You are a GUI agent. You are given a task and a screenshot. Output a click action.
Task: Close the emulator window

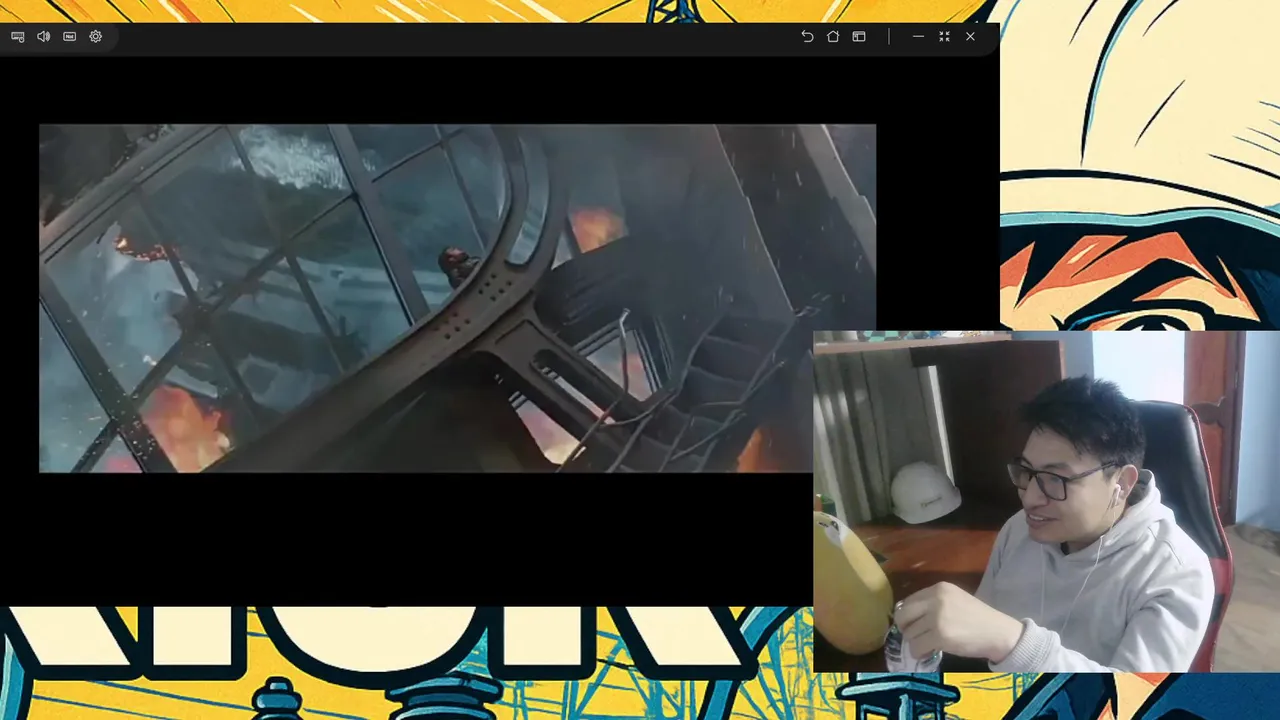970,36
